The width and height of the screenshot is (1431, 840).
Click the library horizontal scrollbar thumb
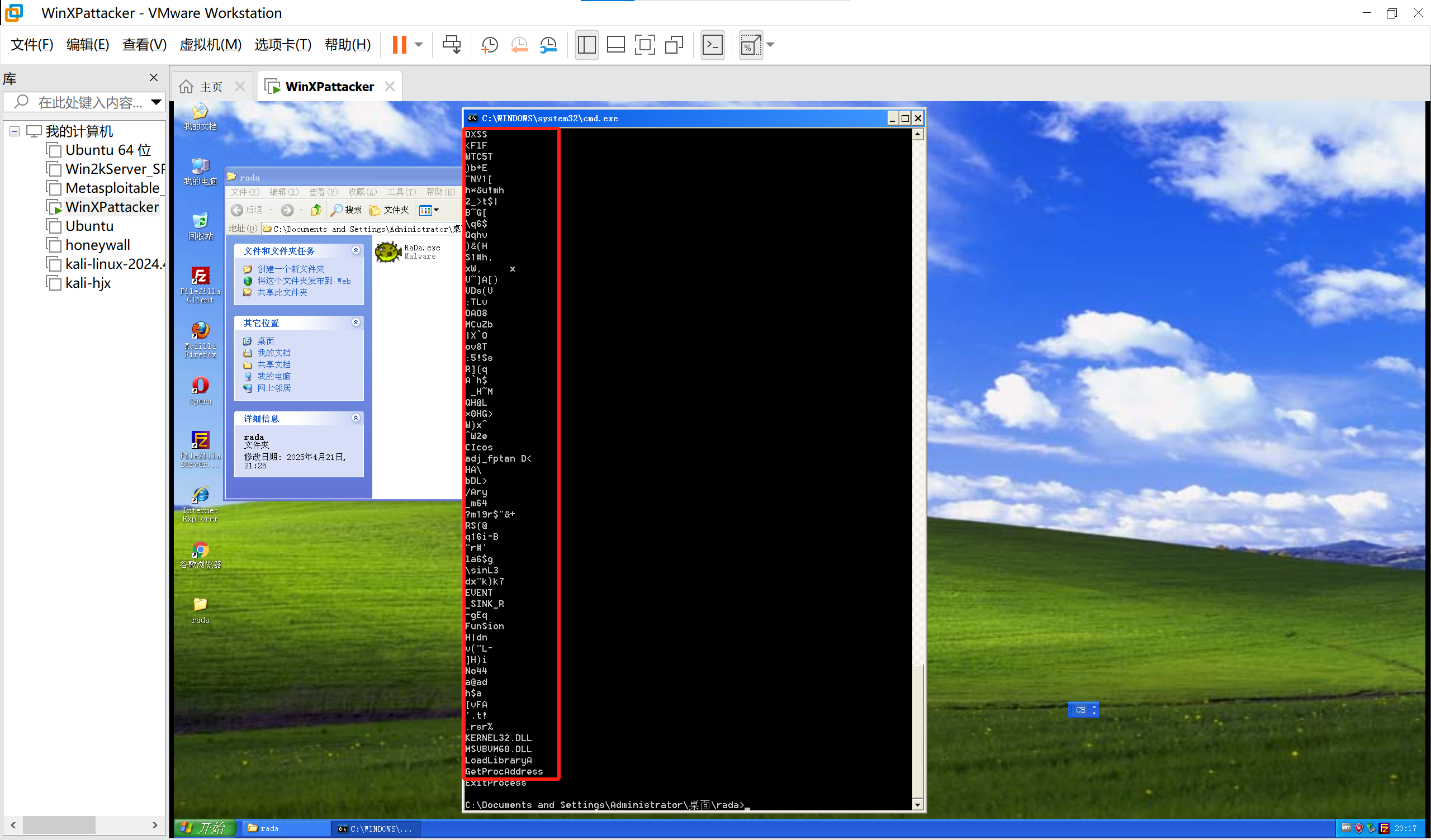click(x=59, y=825)
